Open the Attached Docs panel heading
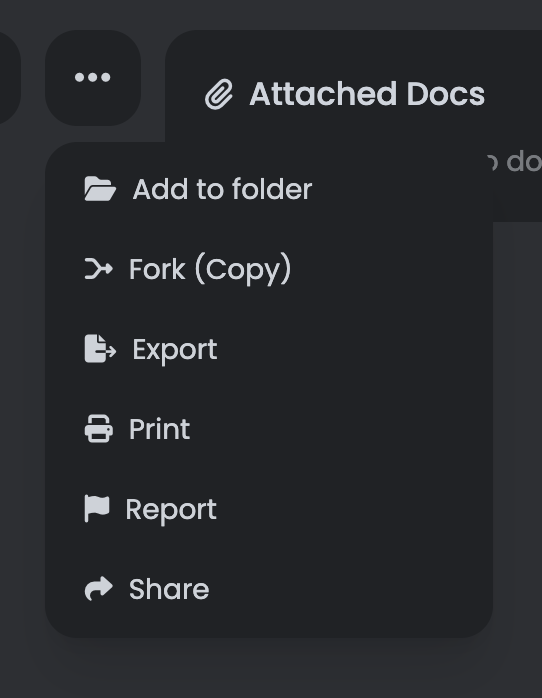542x698 pixels. [x=367, y=94]
